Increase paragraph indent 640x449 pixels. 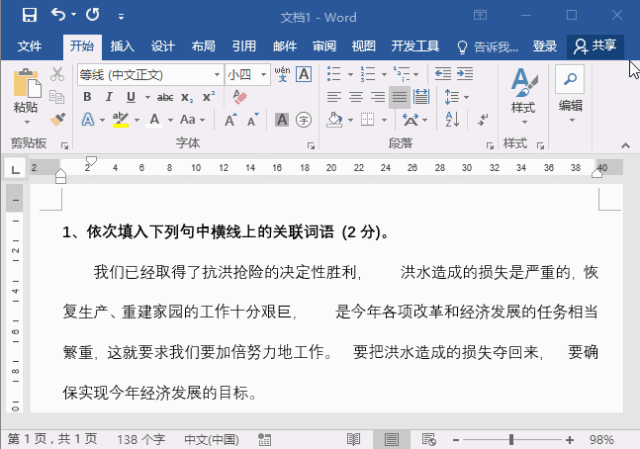(x=465, y=74)
